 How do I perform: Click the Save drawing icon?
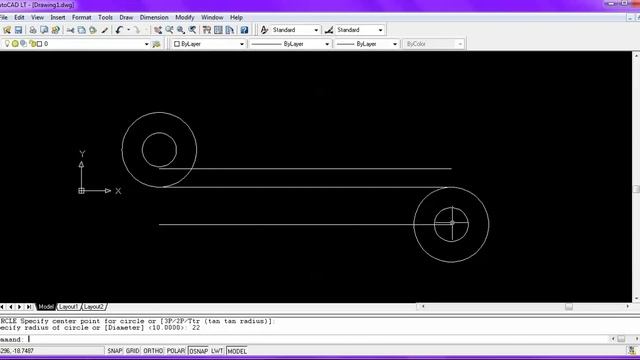tap(18, 30)
